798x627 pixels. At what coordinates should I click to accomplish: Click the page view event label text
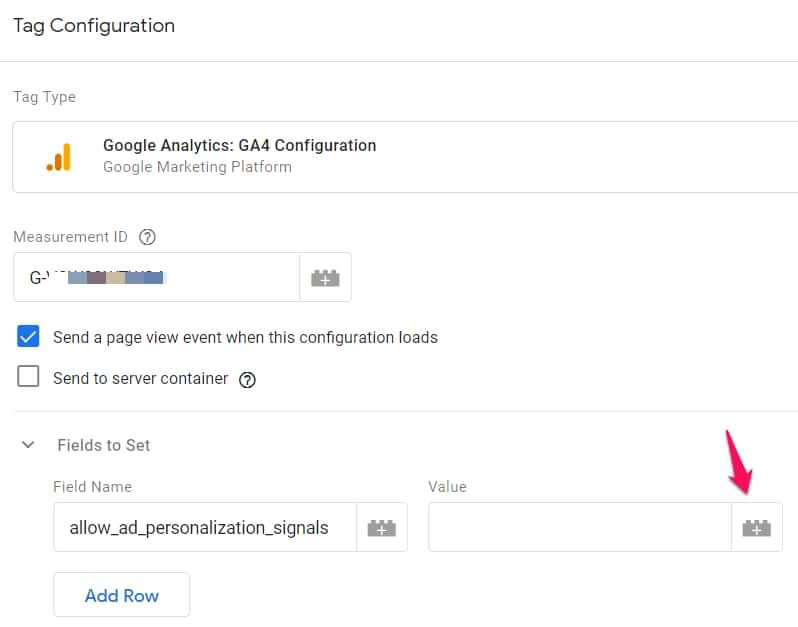pos(245,337)
